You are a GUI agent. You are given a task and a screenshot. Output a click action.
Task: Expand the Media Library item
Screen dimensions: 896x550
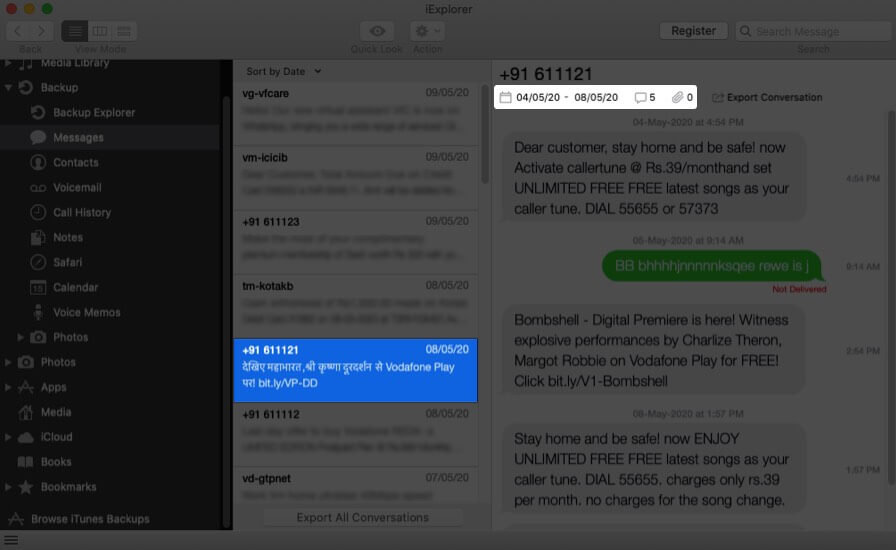[8, 63]
